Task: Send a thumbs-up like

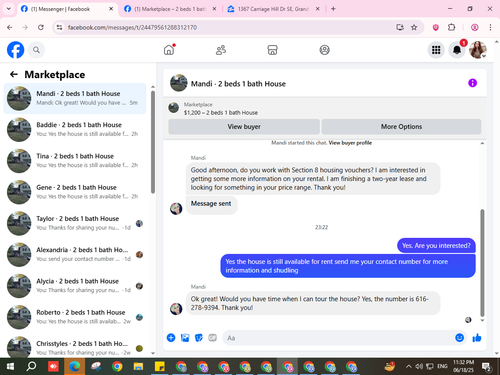Action: tap(477, 338)
